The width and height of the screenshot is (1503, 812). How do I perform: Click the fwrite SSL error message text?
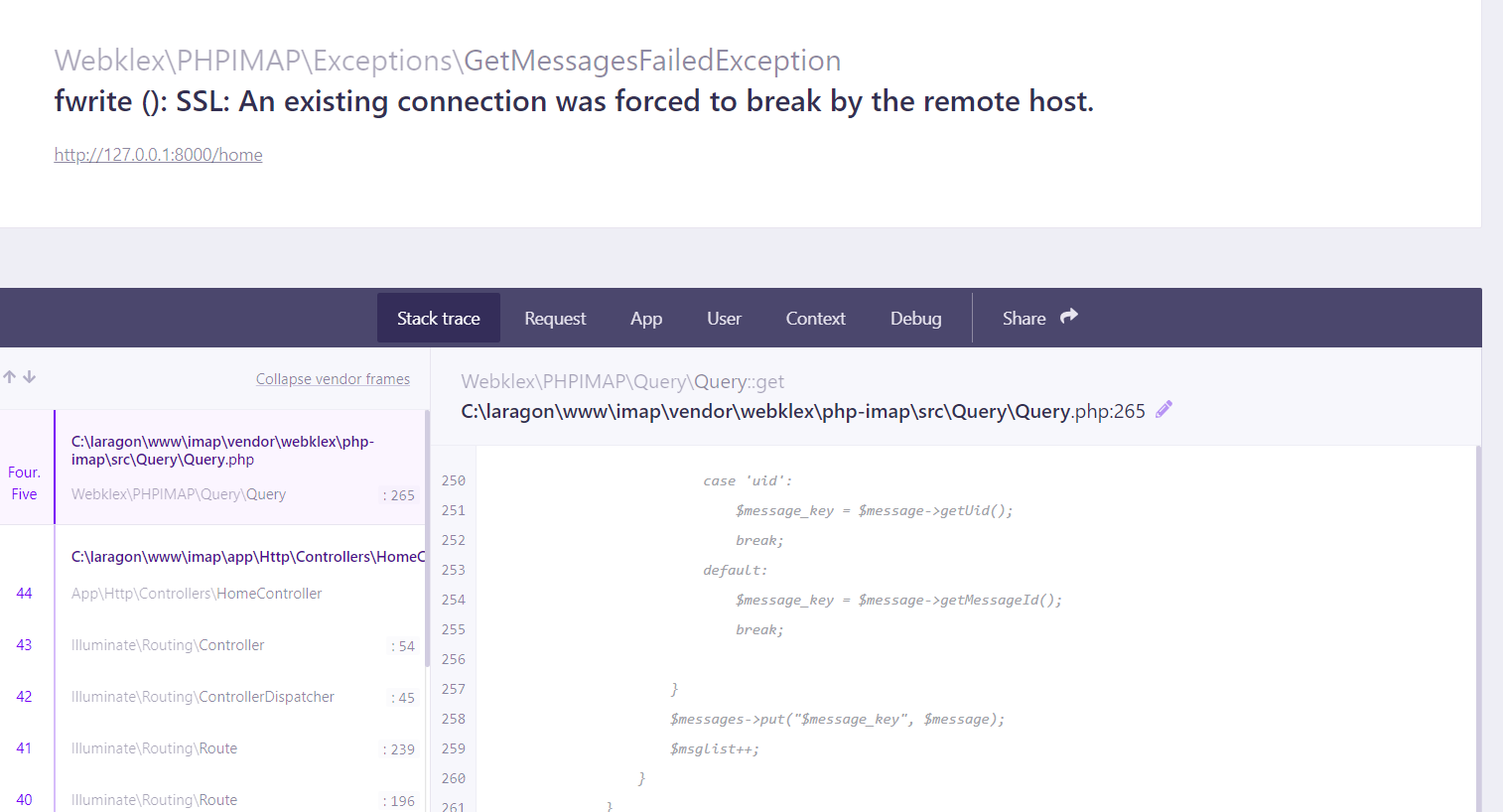(574, 101)
